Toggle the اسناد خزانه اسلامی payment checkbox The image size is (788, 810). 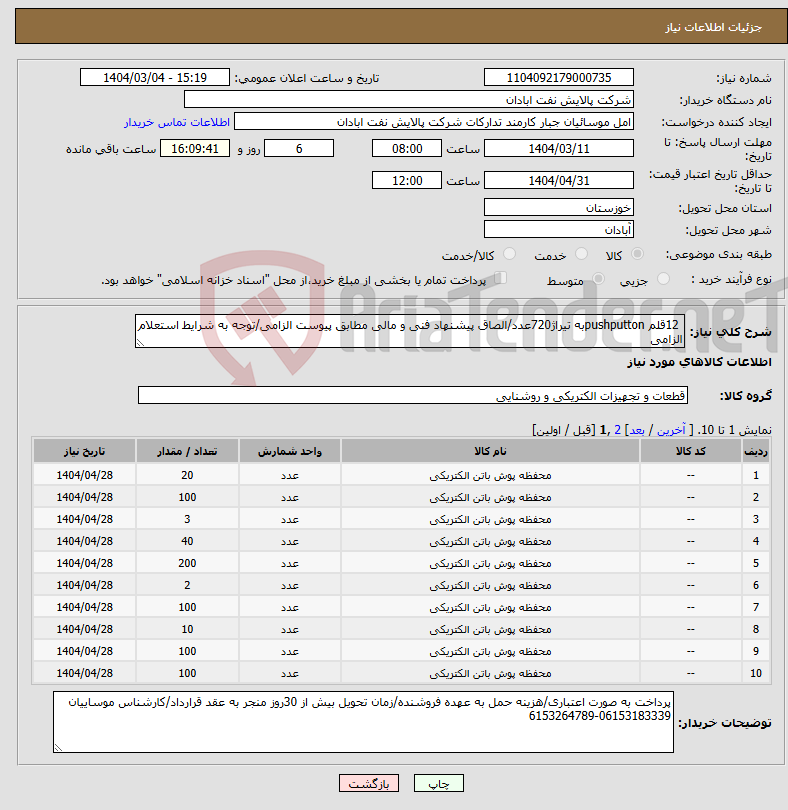coord(500,278)
